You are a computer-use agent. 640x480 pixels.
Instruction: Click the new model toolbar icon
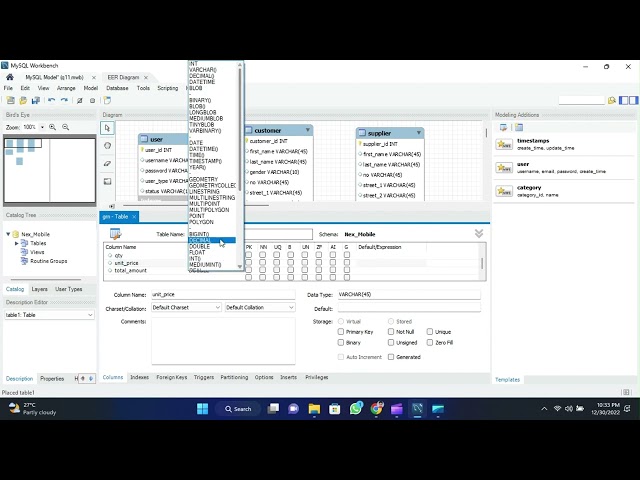point(11,100)
